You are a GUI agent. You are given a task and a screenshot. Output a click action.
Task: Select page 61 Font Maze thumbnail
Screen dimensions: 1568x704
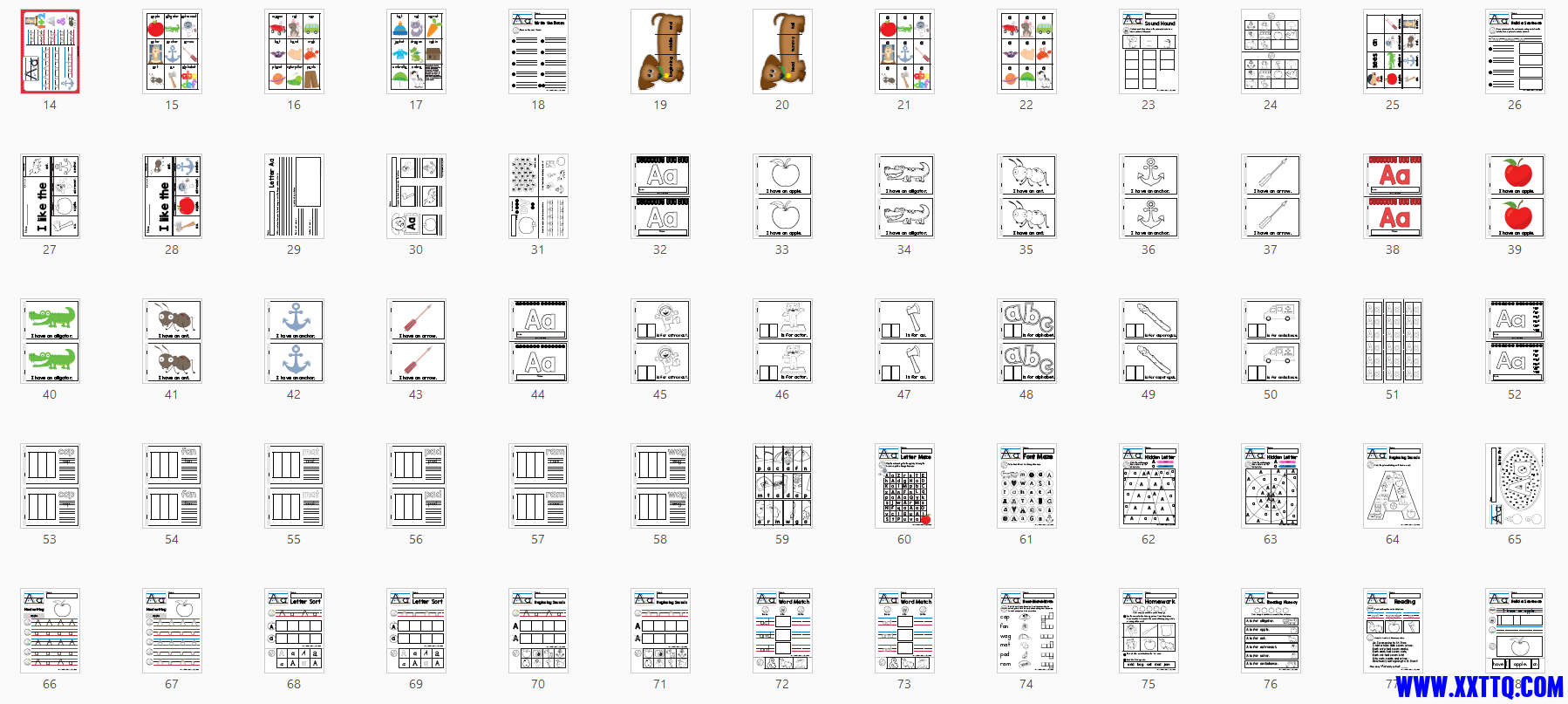pyautogui.click(x=1026, y=486)
